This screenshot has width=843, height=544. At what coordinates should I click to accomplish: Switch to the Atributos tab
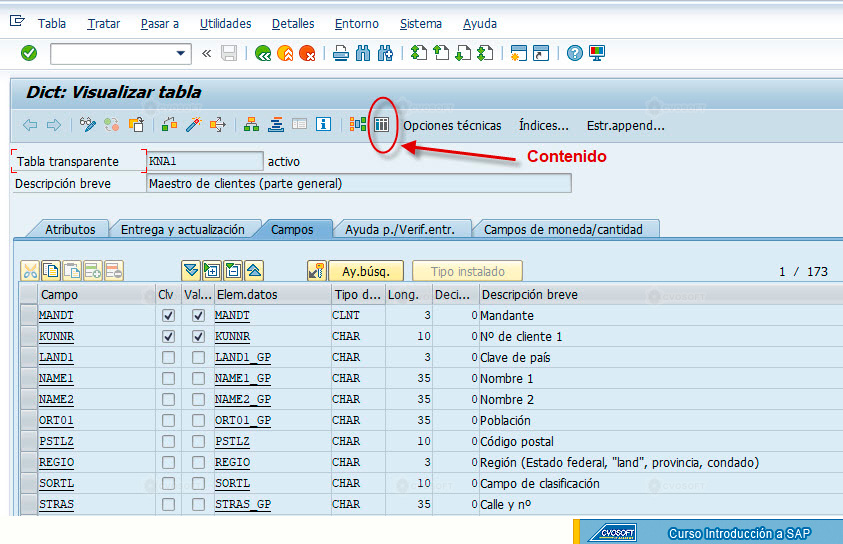70,230
